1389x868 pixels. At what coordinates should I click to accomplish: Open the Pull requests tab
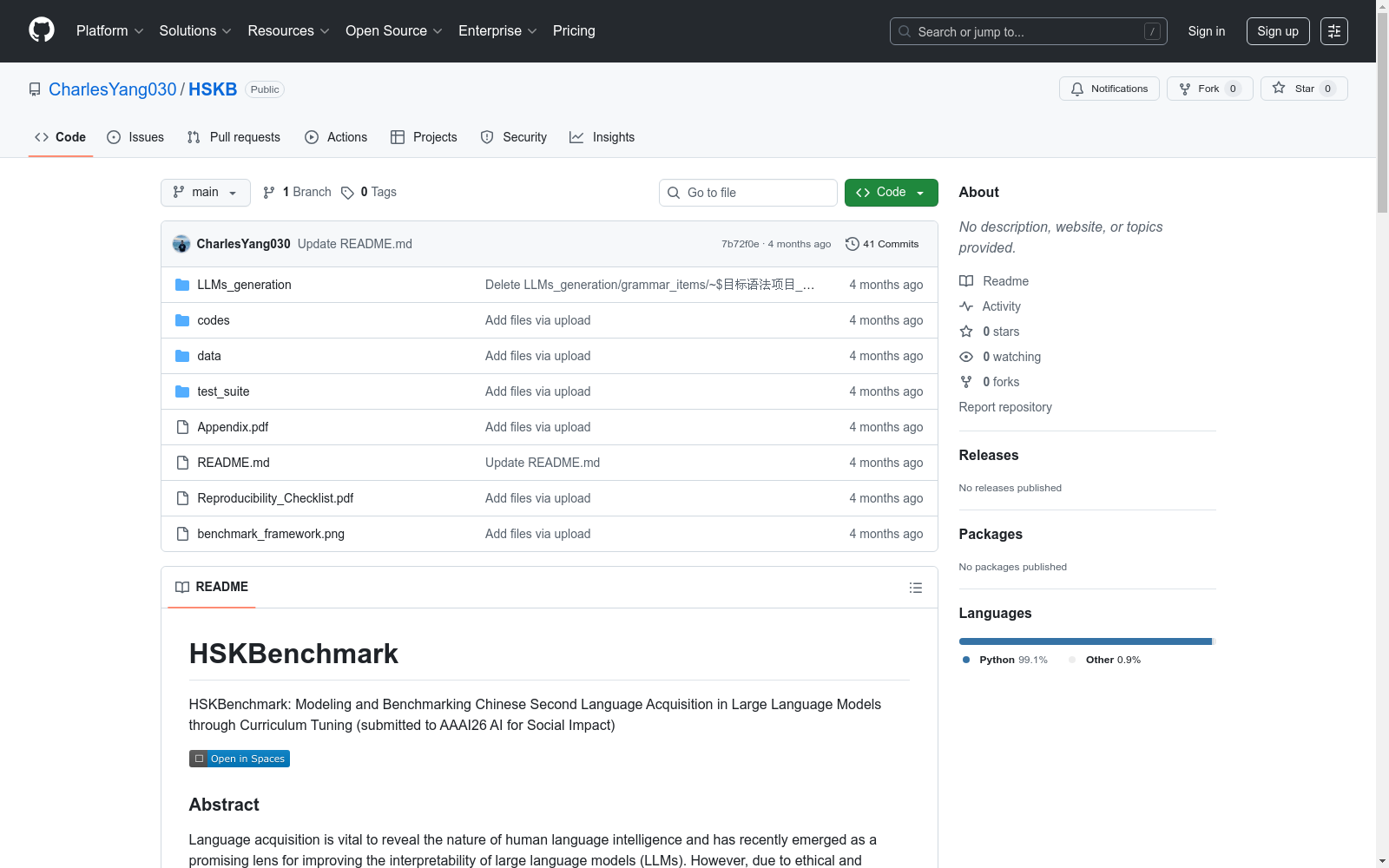pyautogui.click(x=234, y=137)
